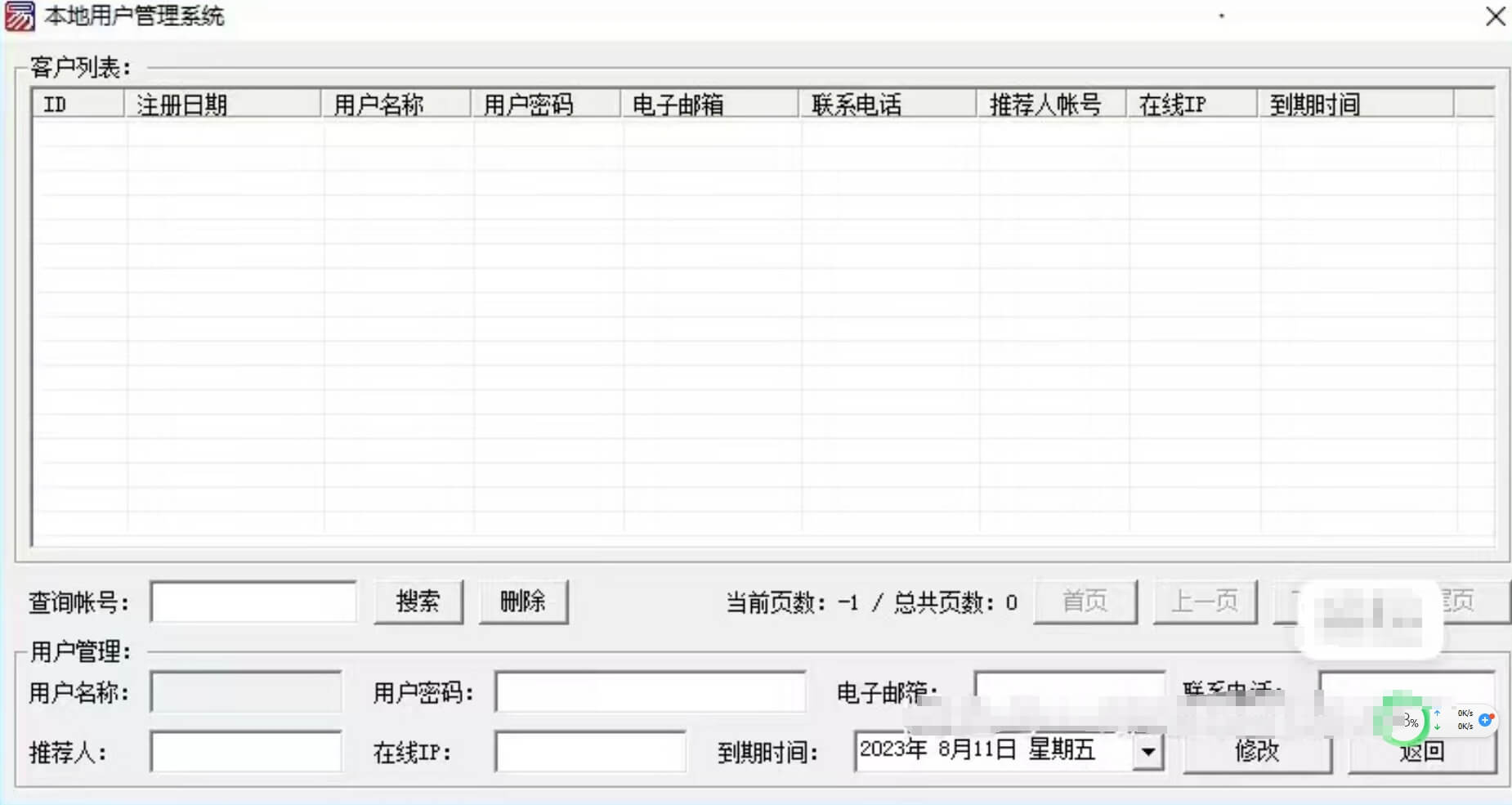1512x805 pixels.
Task: Click the green percentage circle overlay widget
Action: point(1403,720)
